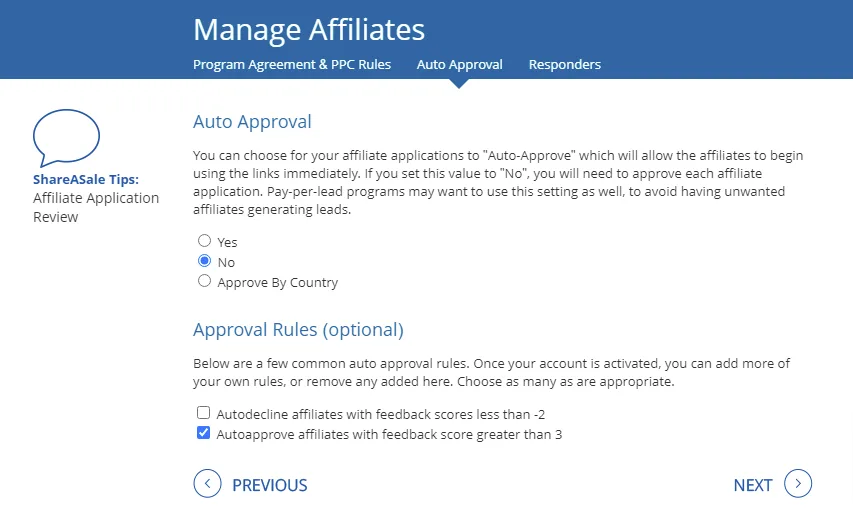Image resolution: width=853 pixels, height=520 pixels.
Task: Click the Autodecline affiliates rule label text
Action: tap(381, 414)
